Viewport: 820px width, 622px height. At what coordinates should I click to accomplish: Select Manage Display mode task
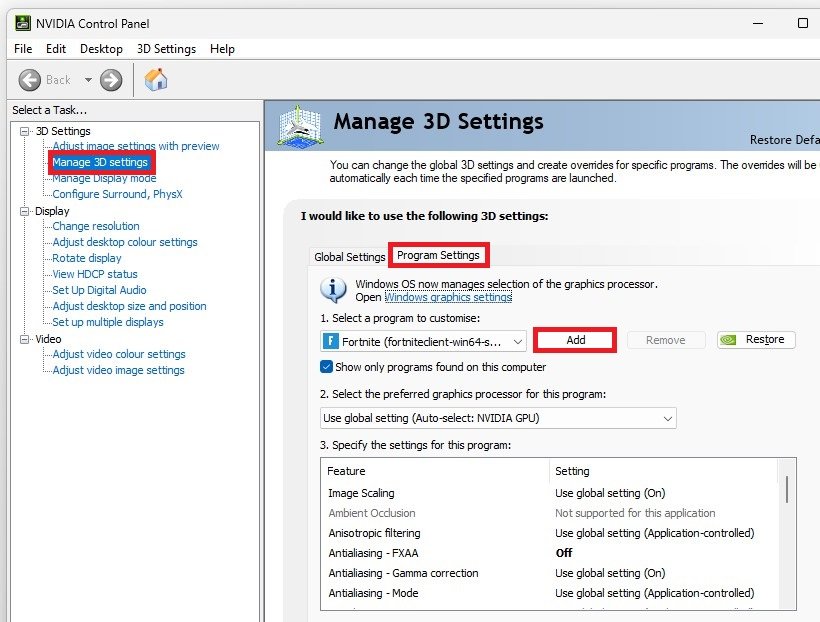pos(104,178)
